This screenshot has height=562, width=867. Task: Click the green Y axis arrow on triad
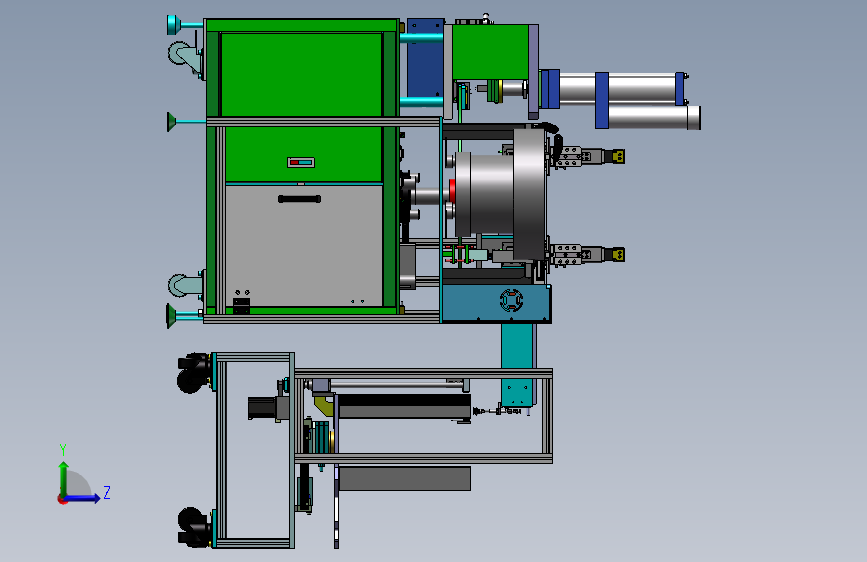click(64, 478)
